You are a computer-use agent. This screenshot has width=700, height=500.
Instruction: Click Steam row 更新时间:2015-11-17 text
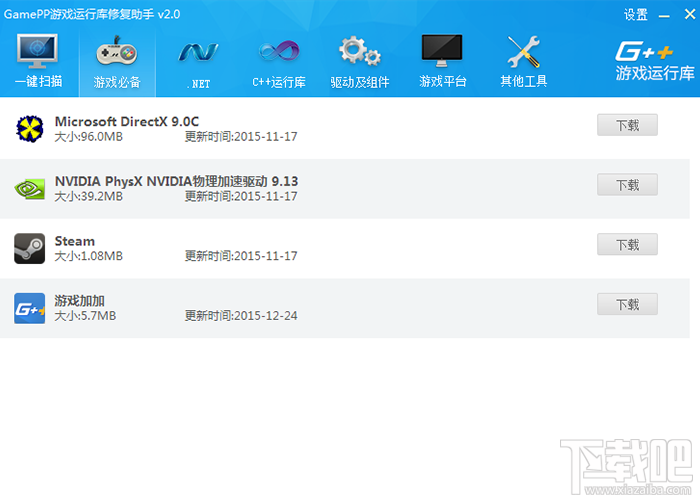[241, 256]
